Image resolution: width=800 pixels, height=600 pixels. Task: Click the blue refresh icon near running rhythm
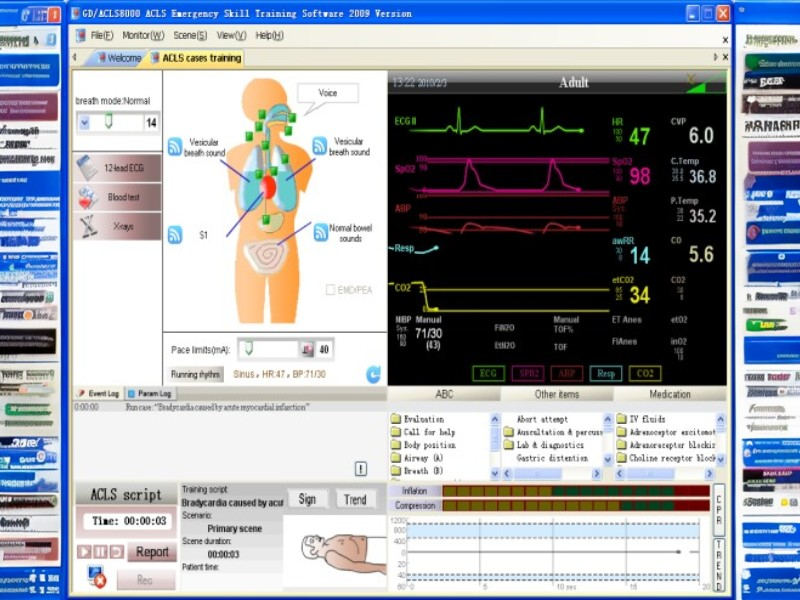pos(374,374)
